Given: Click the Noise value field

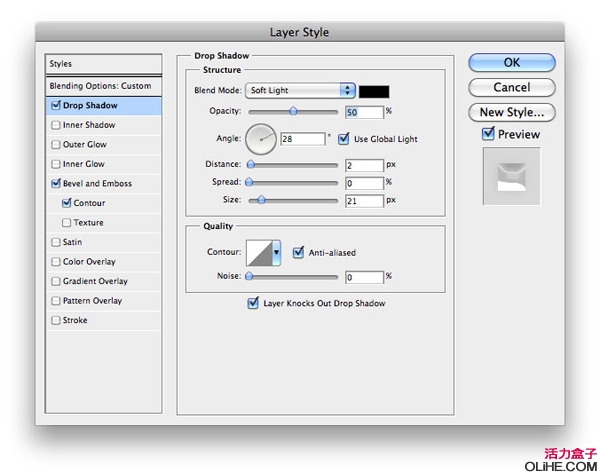Looking at the screenshot, I should pos(364,277).
